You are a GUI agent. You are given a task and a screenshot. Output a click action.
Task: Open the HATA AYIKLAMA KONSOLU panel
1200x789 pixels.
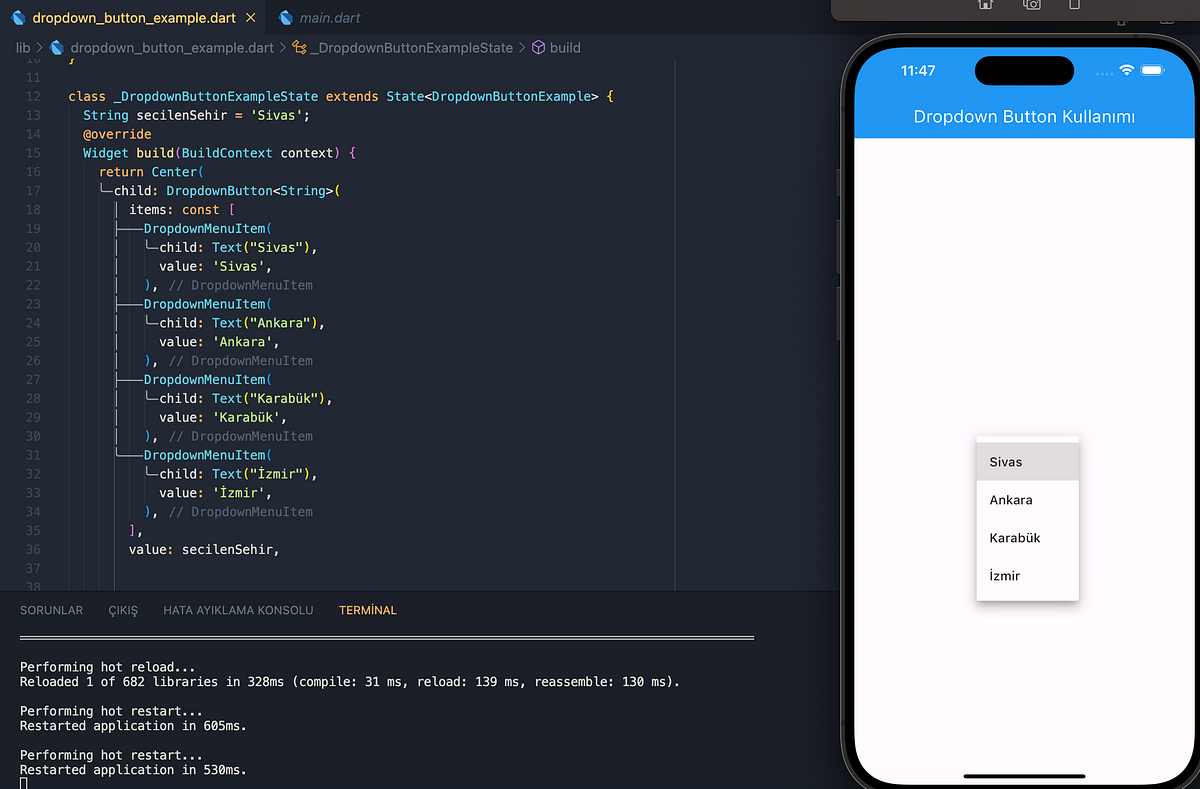(237, 609)
